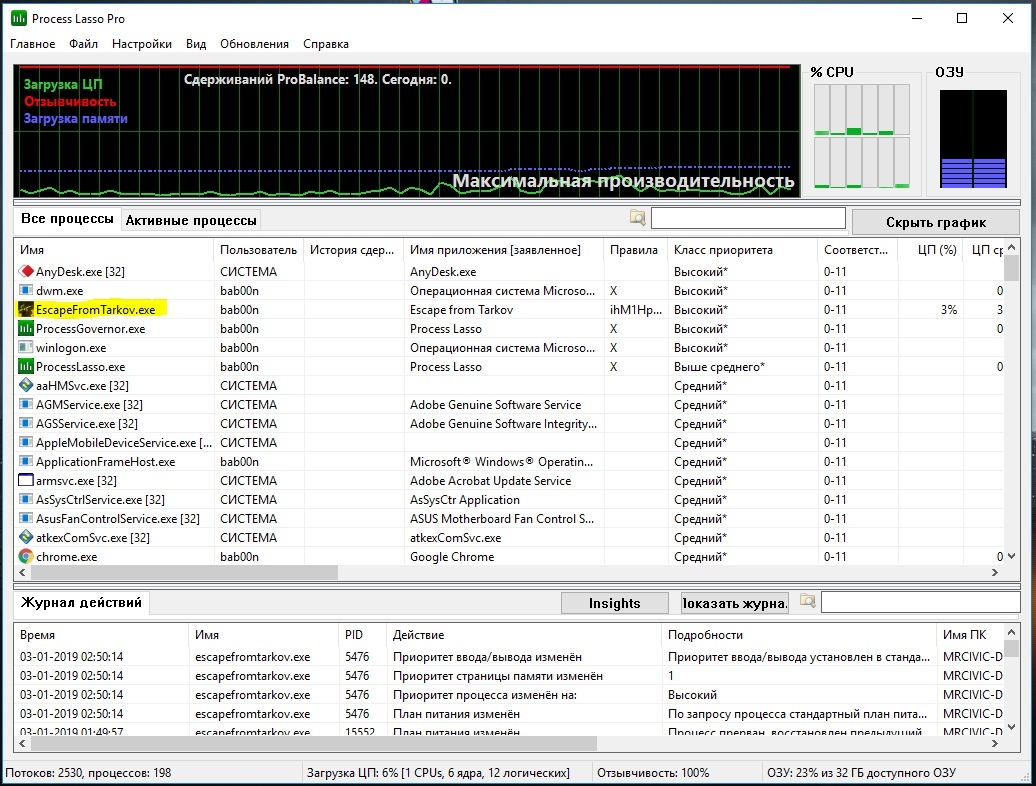Click the AGSService.exe process icon
Screen dimensions: 1036x786
pyautogui.click(x=26, y=424)
